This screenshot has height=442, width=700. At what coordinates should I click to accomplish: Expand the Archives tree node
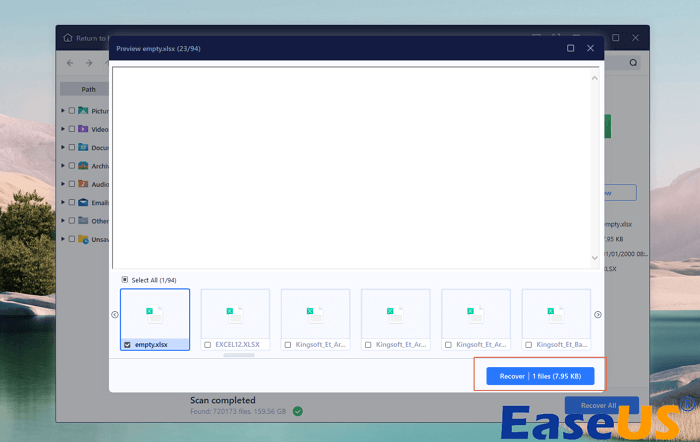[x=63, y=165]
